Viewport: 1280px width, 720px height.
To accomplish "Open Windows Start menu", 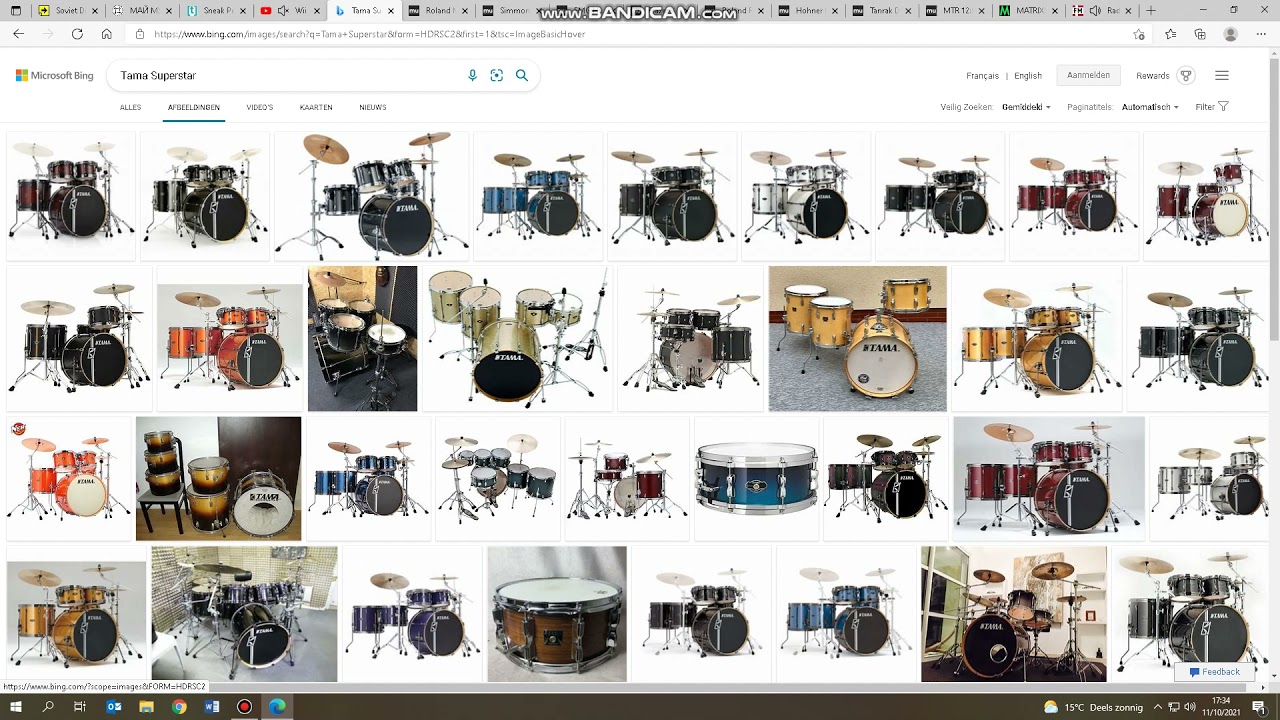I will point(16,707).
